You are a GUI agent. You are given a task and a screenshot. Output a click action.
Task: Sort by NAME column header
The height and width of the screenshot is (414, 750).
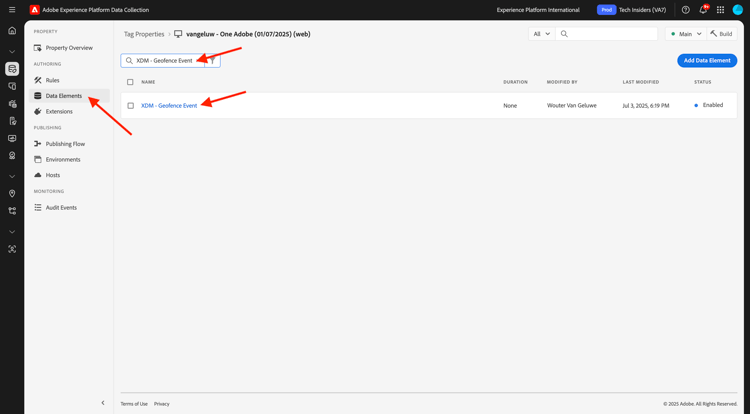click(x=148, y=82)
